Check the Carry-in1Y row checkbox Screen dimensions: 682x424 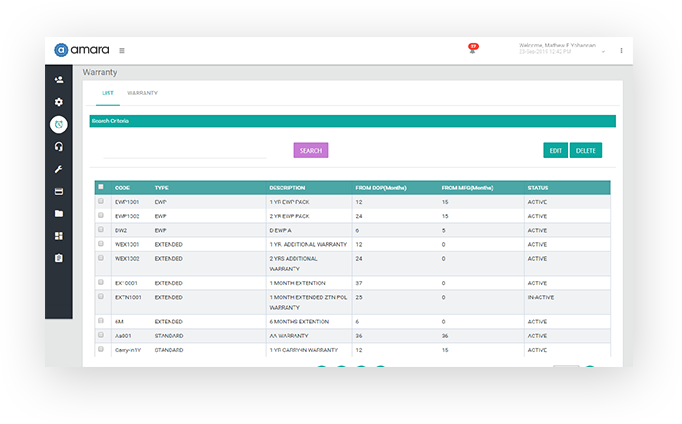pyautogui.click(x=101, y=349)
